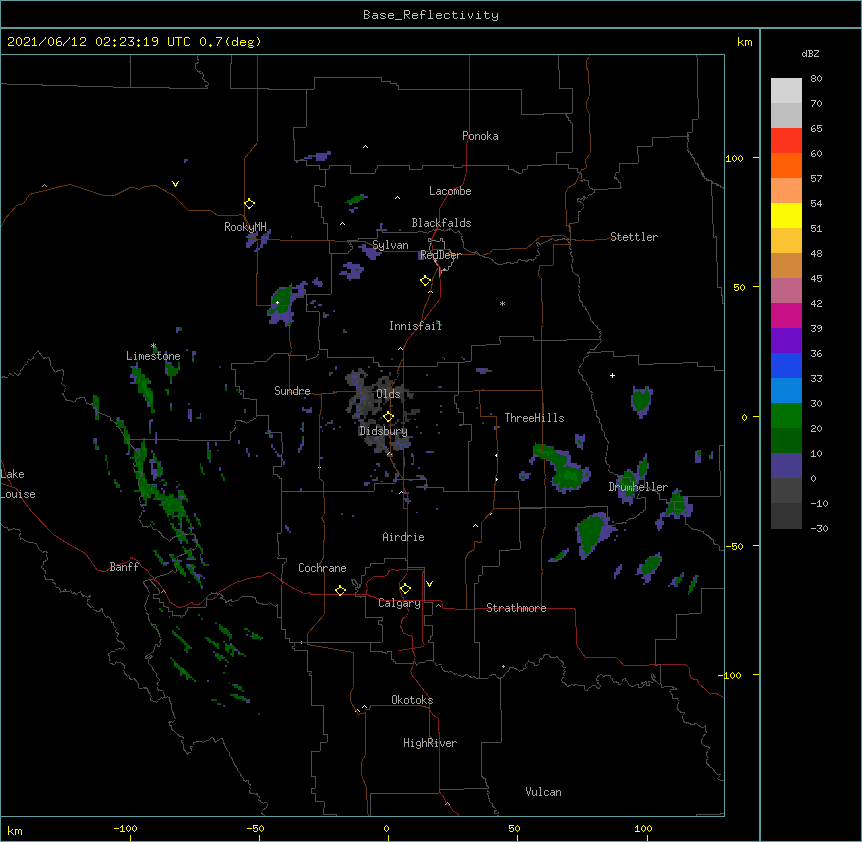
Task: Click the -100 tick label on the horizontal axis
Action: click(125, 828)
